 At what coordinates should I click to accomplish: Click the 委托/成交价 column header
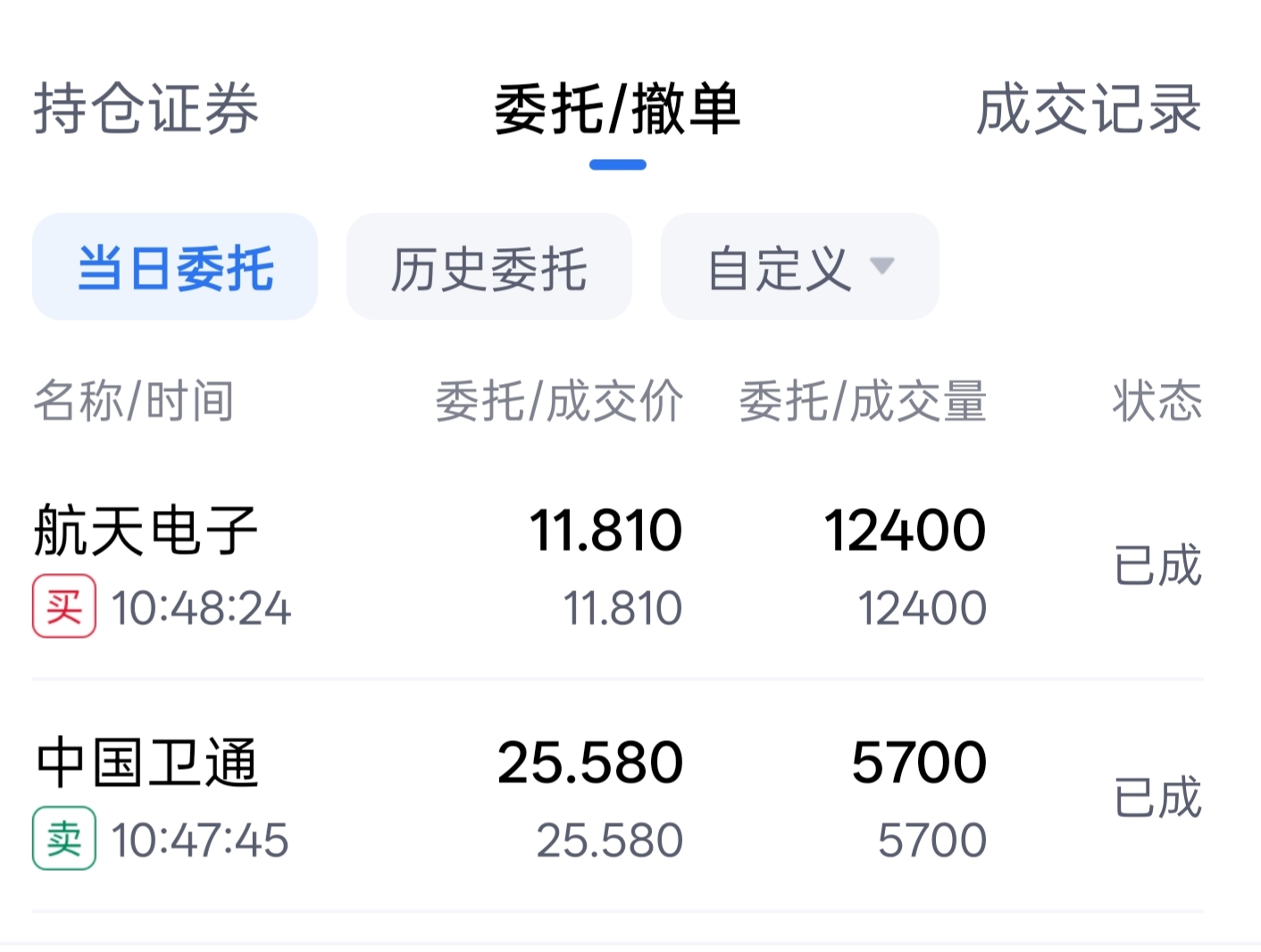(x=559, y=401)
